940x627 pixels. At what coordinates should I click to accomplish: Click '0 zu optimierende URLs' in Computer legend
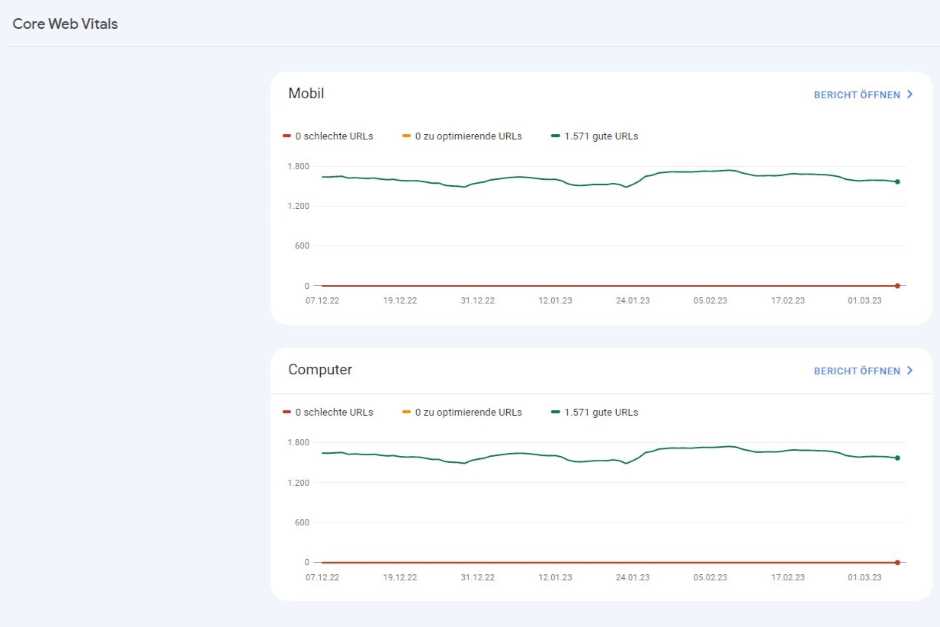[468, 412]
